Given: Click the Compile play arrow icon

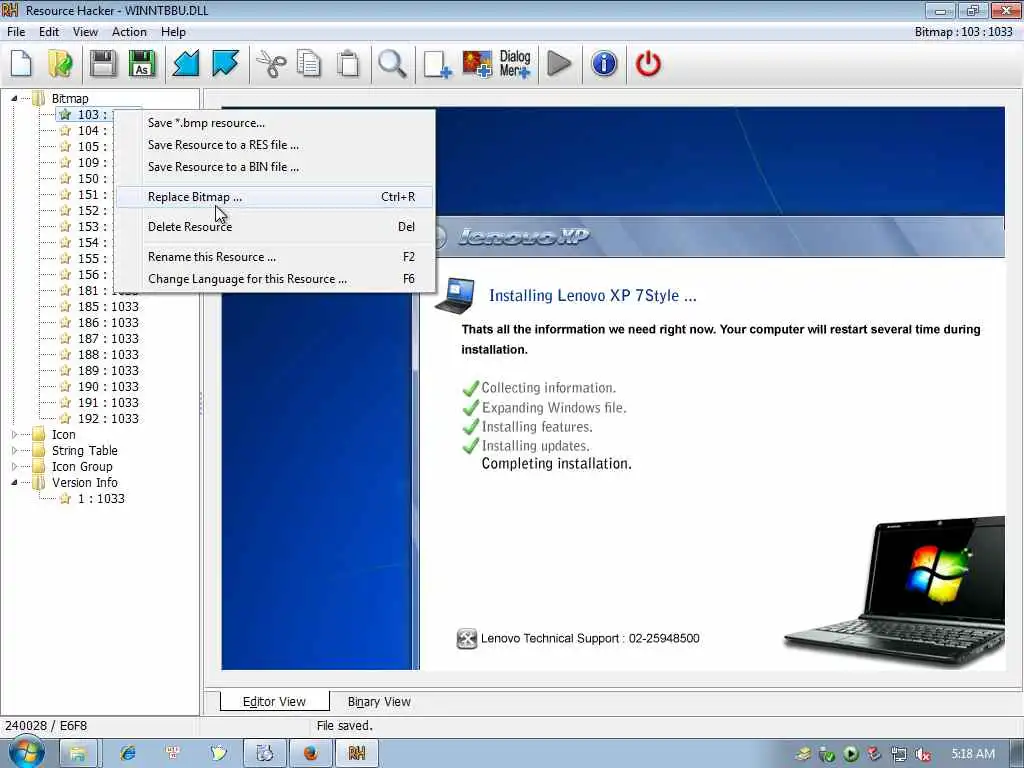Looking at the screenshot, I should (559, 64).
